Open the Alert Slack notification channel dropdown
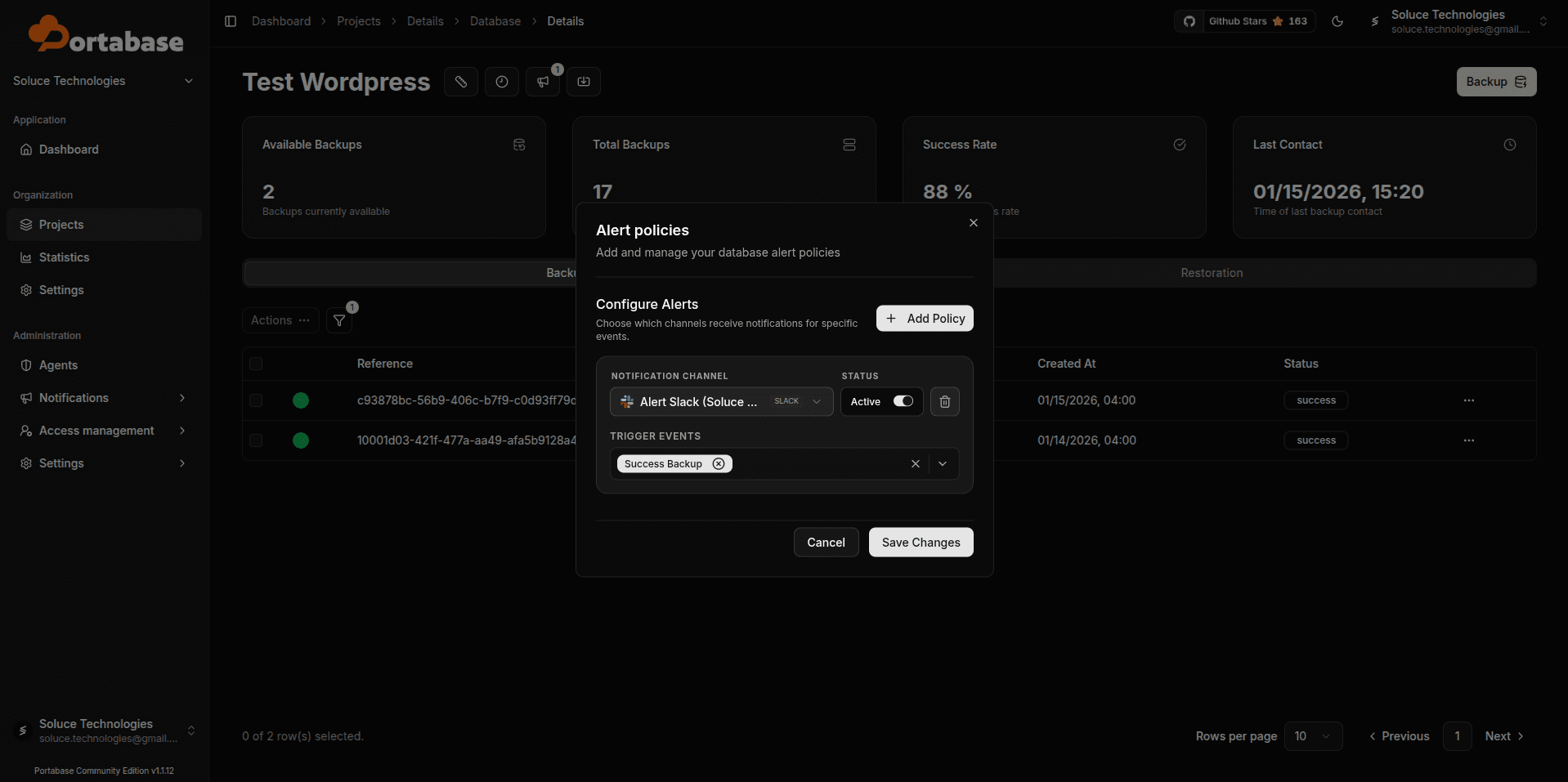The height and width of the screenshot is (782, 1568). coord(721,401)
